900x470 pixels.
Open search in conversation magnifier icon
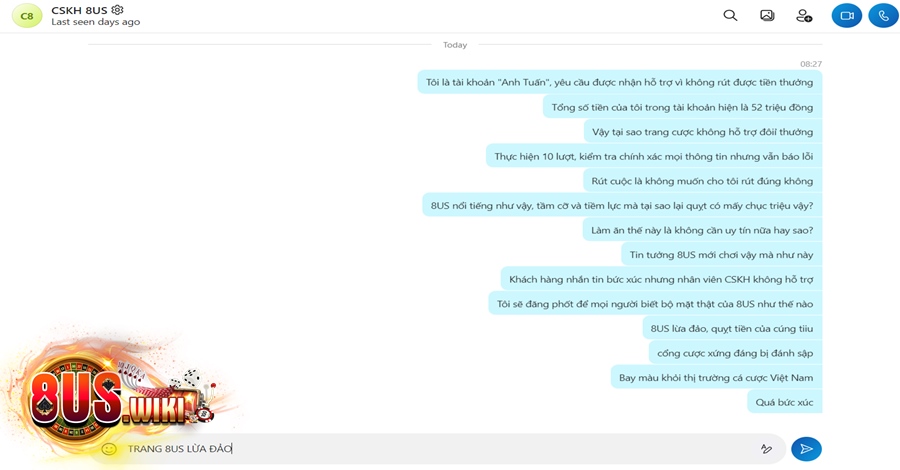[730, 15]
